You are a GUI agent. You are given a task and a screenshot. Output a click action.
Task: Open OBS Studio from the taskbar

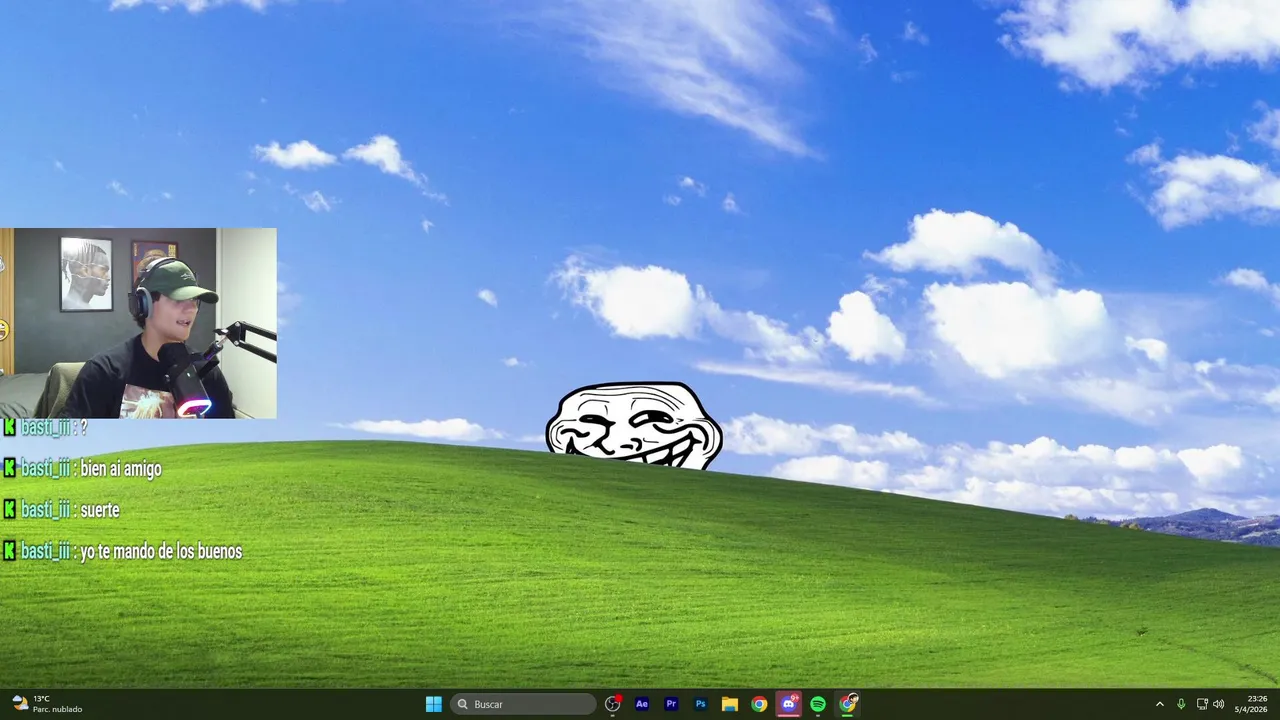tap(613, 704)
